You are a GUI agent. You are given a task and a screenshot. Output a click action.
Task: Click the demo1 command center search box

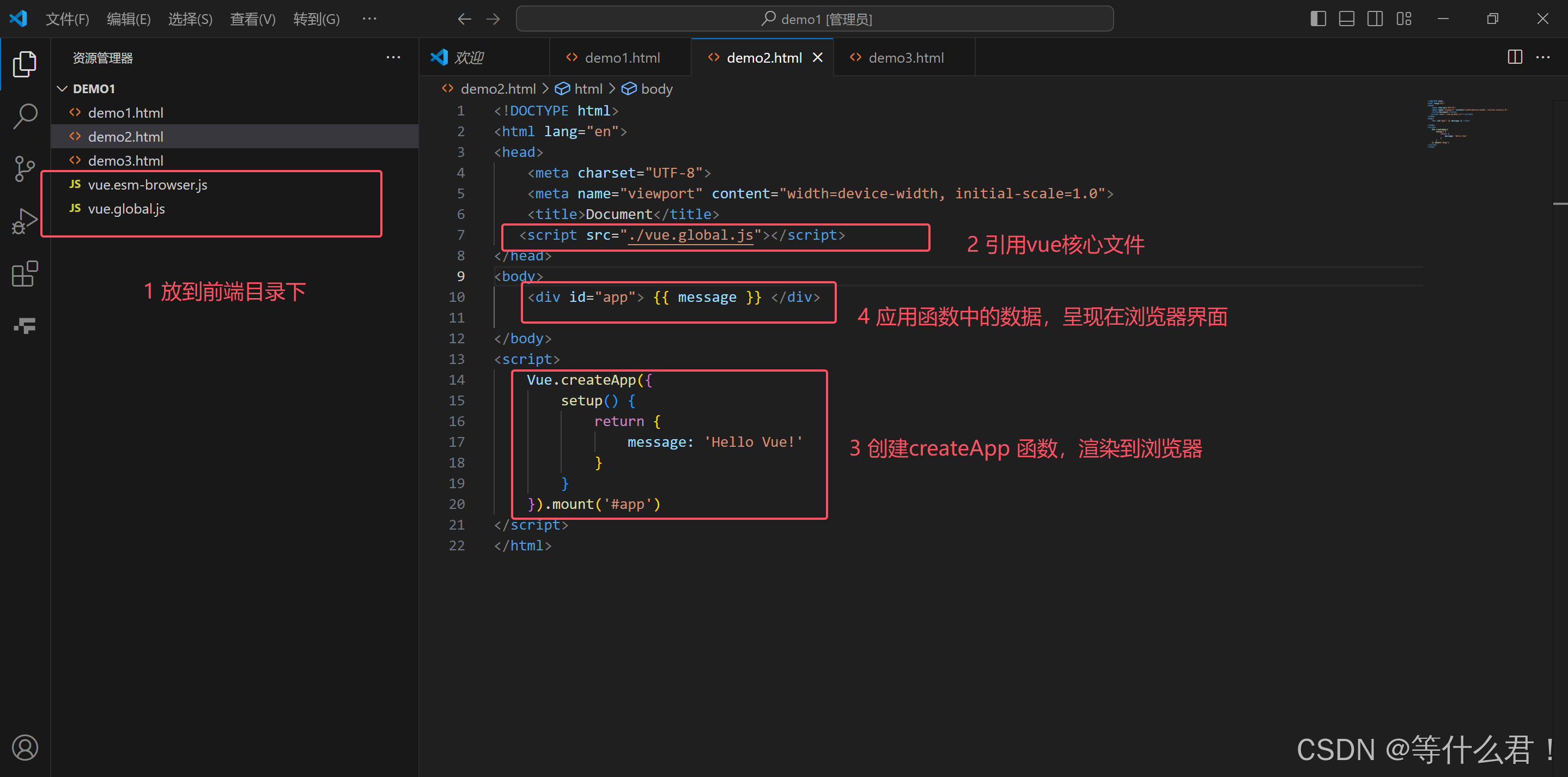point(815,19)
